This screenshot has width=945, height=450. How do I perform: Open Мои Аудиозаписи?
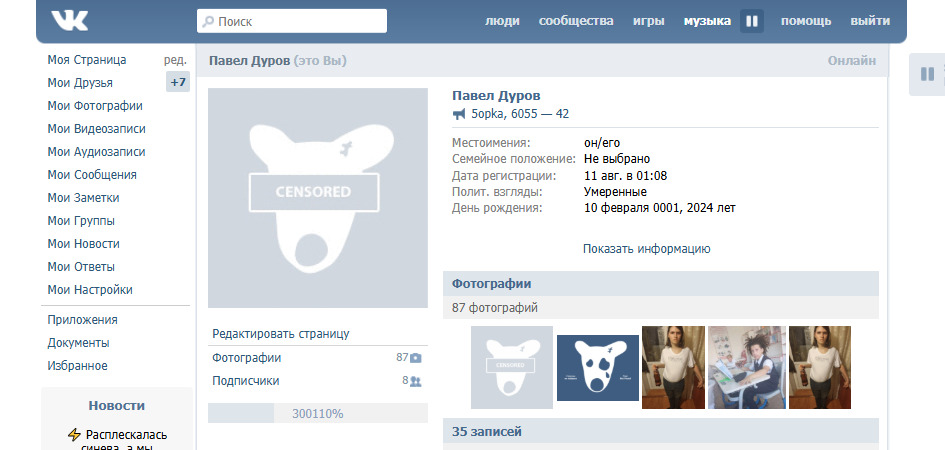coord(96,152)
